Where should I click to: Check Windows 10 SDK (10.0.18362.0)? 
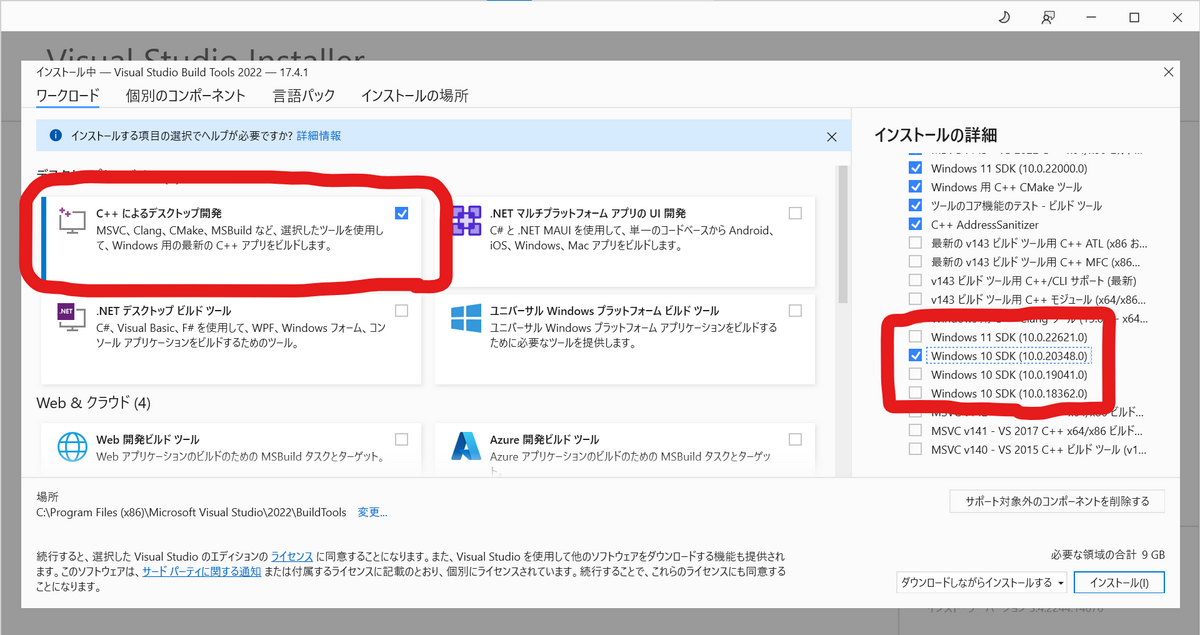coord(915,393)
